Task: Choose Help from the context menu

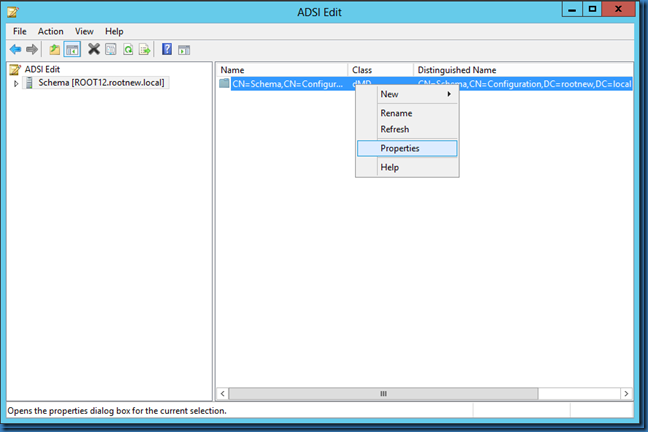Action: tap(407, 167)
